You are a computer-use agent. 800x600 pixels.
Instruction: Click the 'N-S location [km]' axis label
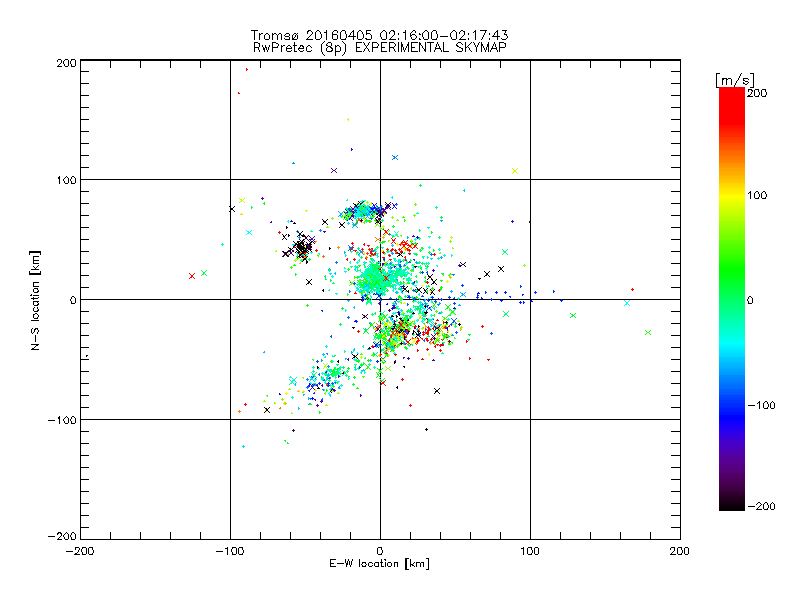tap(35, 301)
